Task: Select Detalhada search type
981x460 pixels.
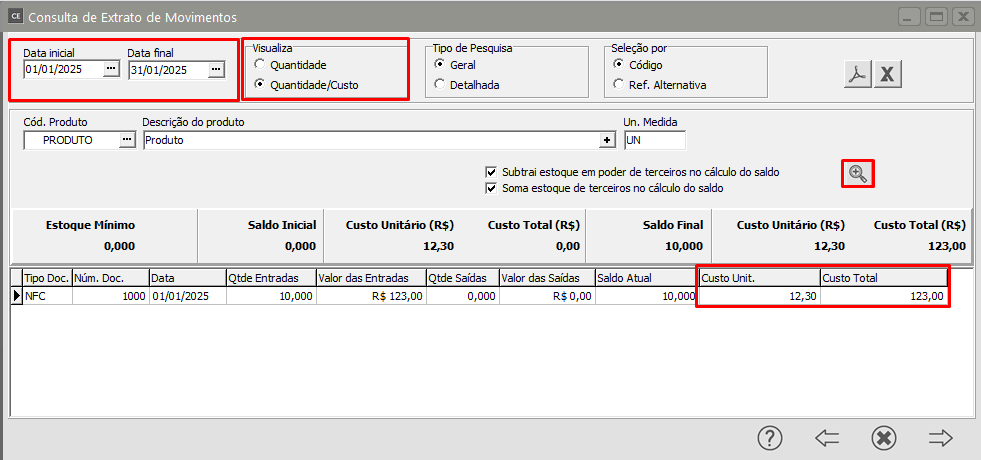Action: click(x=441, y=85)
